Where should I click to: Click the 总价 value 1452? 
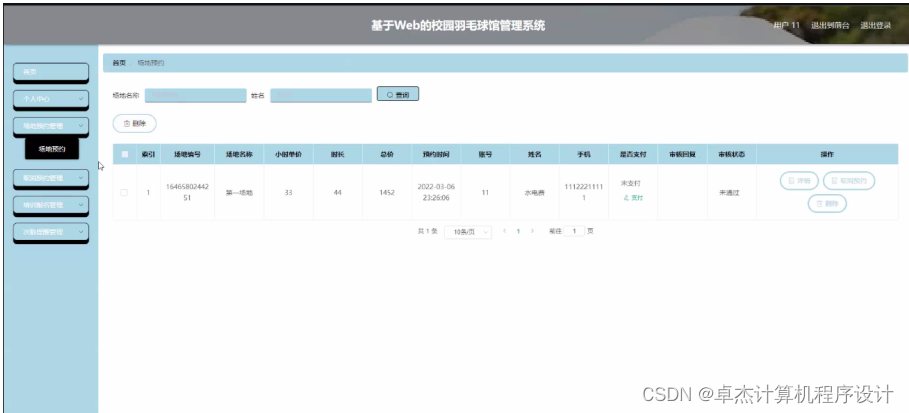point(387,193)
